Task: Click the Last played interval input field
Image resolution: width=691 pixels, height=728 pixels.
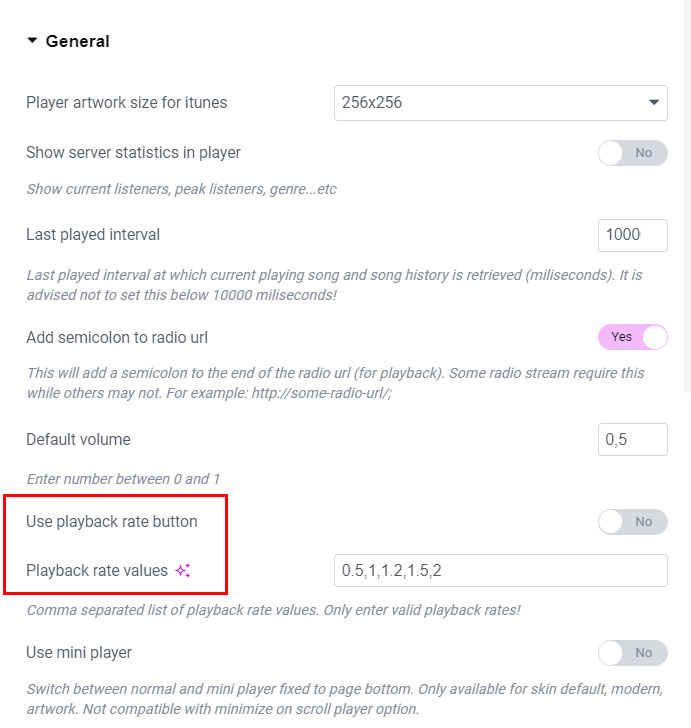Action: coord(632,235)
